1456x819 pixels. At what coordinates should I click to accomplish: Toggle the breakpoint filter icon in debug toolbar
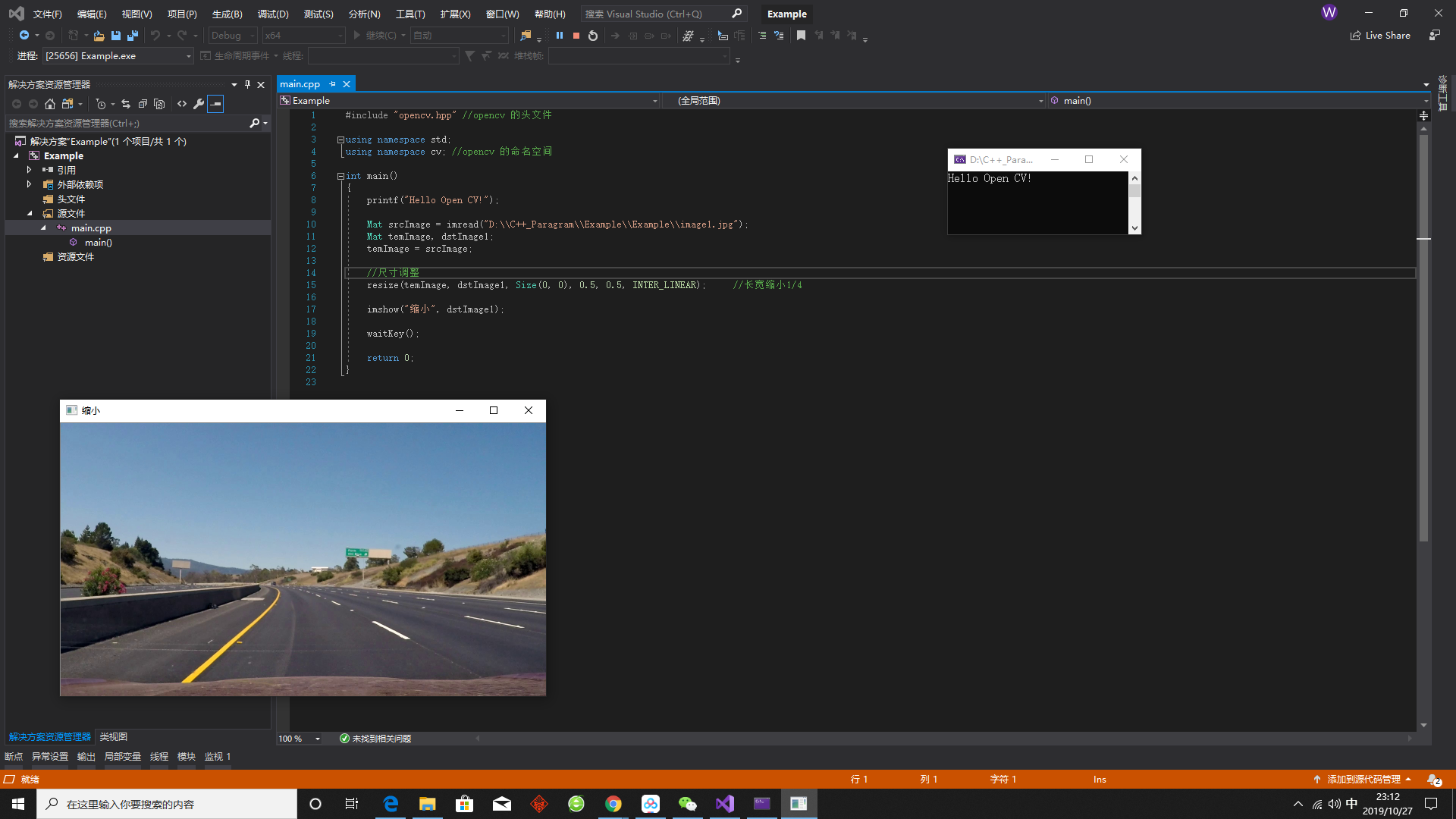tap(470, 55)
